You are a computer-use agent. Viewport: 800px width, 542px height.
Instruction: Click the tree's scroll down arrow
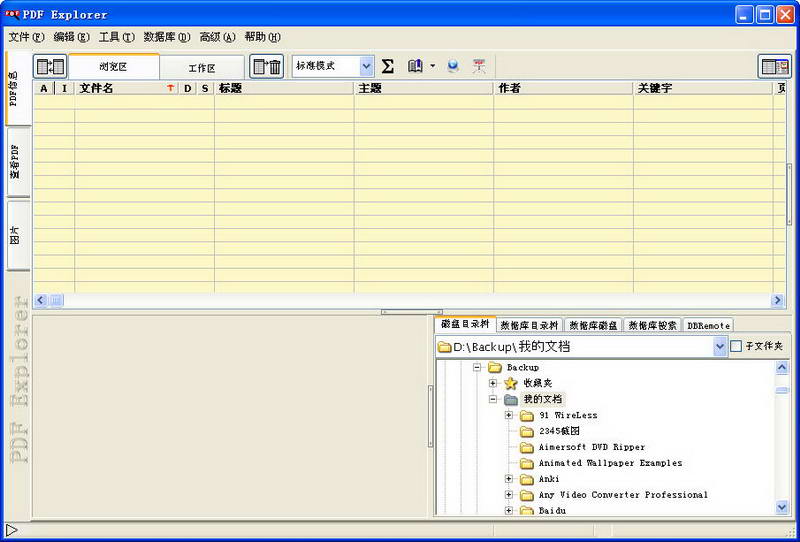click(x=782, y=507)
